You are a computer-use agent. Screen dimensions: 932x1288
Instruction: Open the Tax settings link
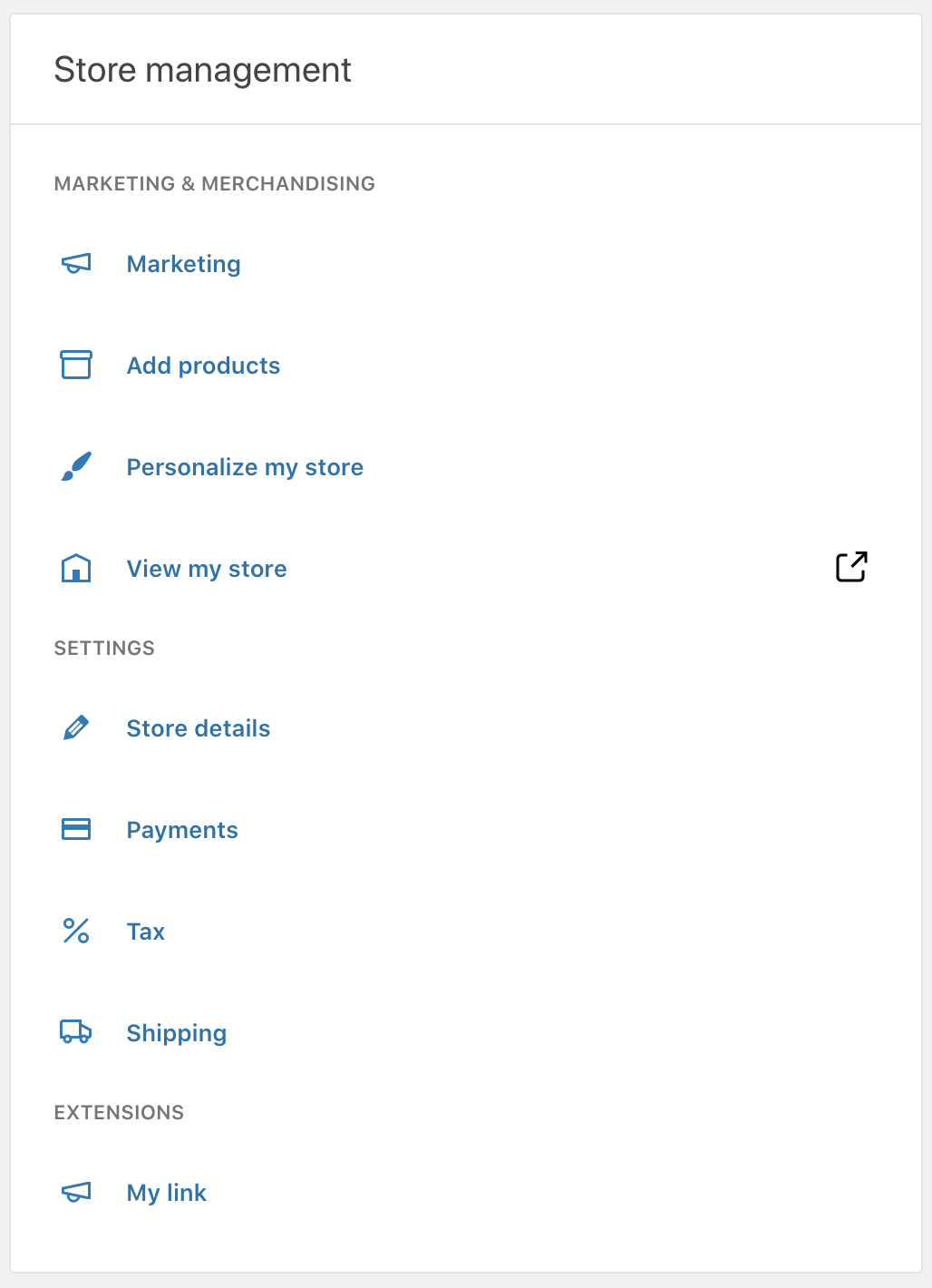(x=146, y=932)
